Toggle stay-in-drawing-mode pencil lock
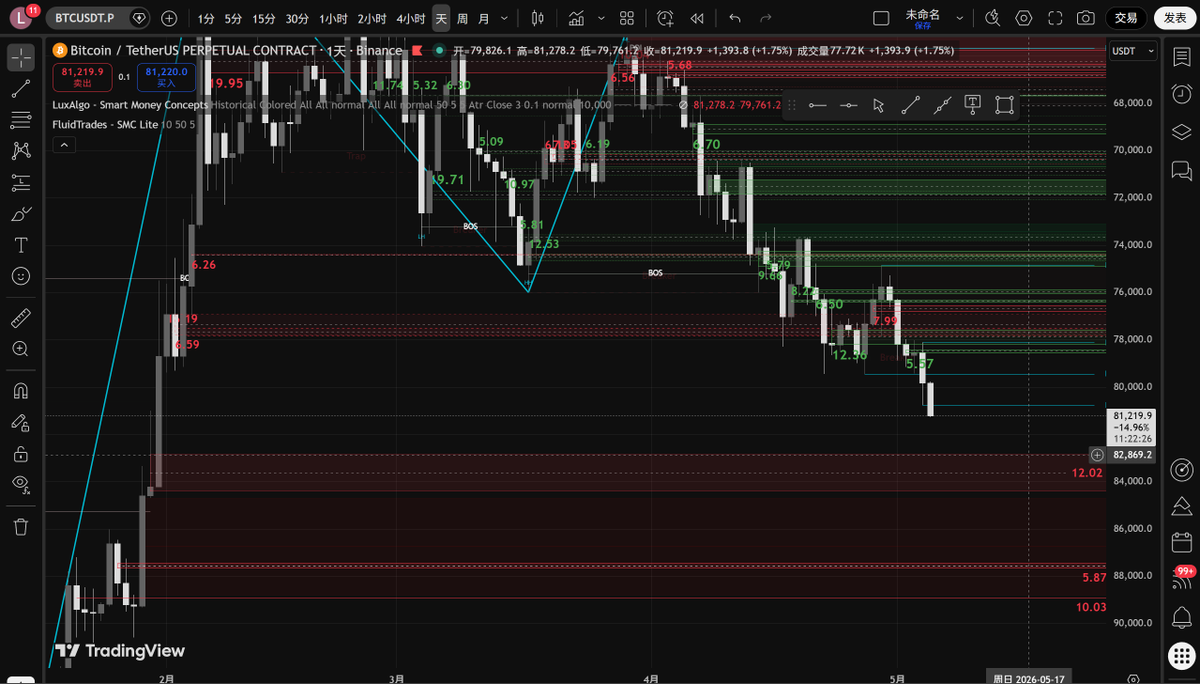This screenshot has width=1200, height=684. coord(20,422)
